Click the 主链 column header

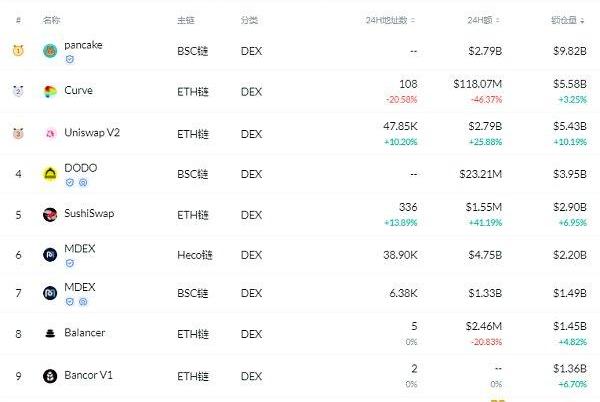(186, 20)
